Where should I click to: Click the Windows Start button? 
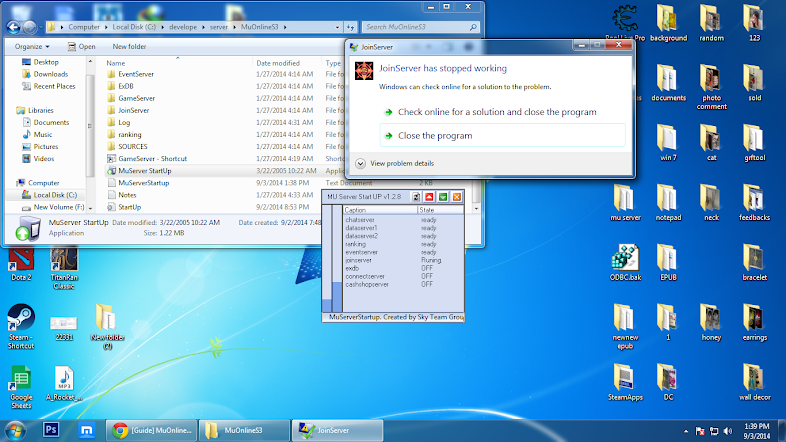click(x=15, y=430)
